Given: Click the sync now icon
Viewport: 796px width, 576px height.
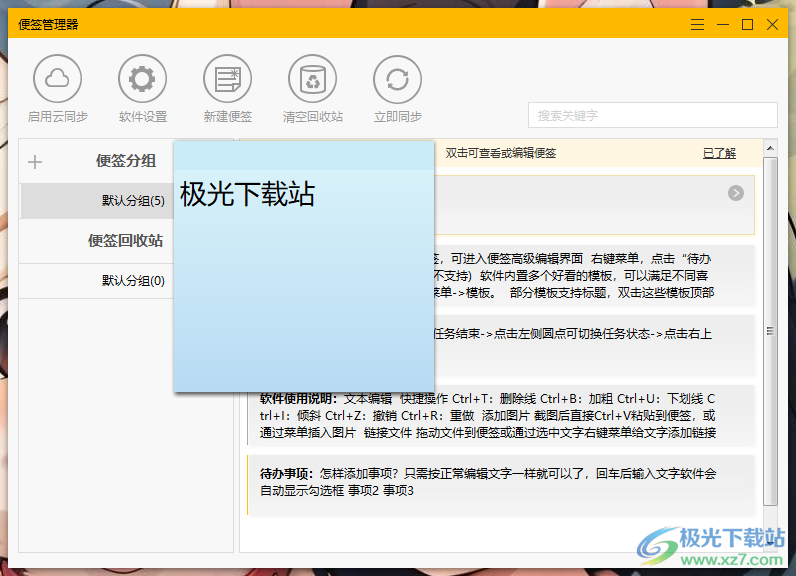Looking at the screenshot, I should (x=397, y=79).
